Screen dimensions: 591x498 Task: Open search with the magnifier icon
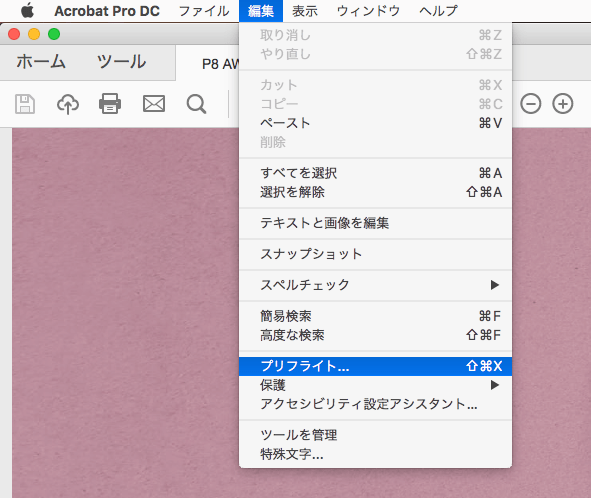pos(196,104)
